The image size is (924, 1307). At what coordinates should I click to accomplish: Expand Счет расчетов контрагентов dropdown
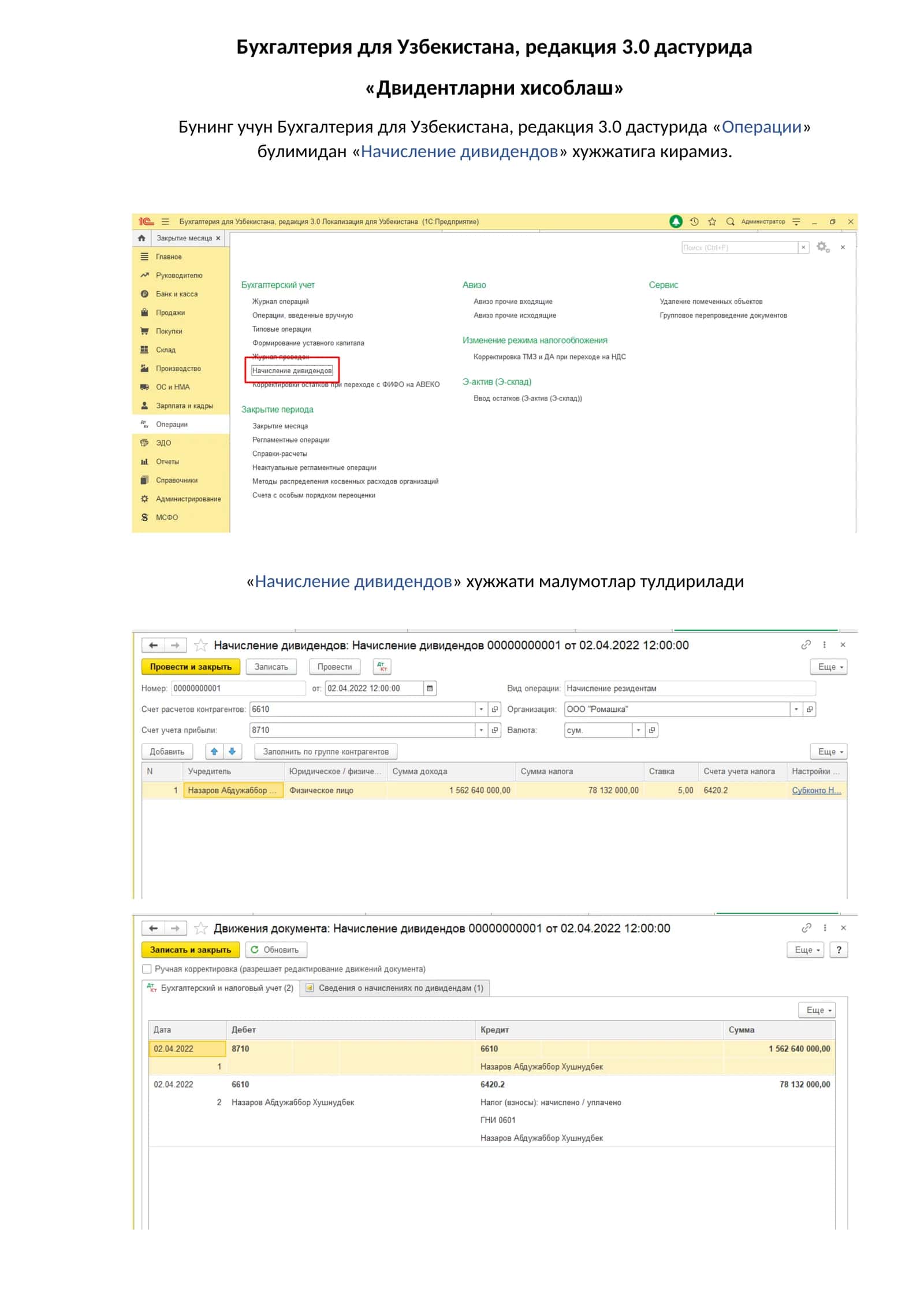[481, 709]
